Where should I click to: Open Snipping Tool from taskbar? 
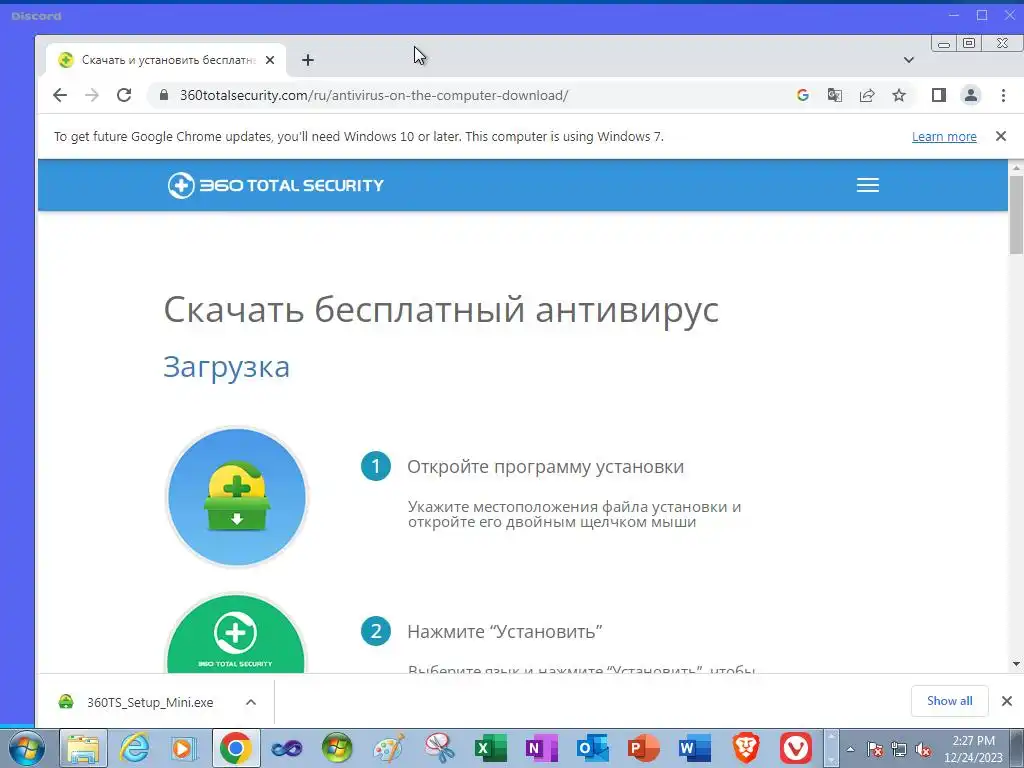point(440,748)
